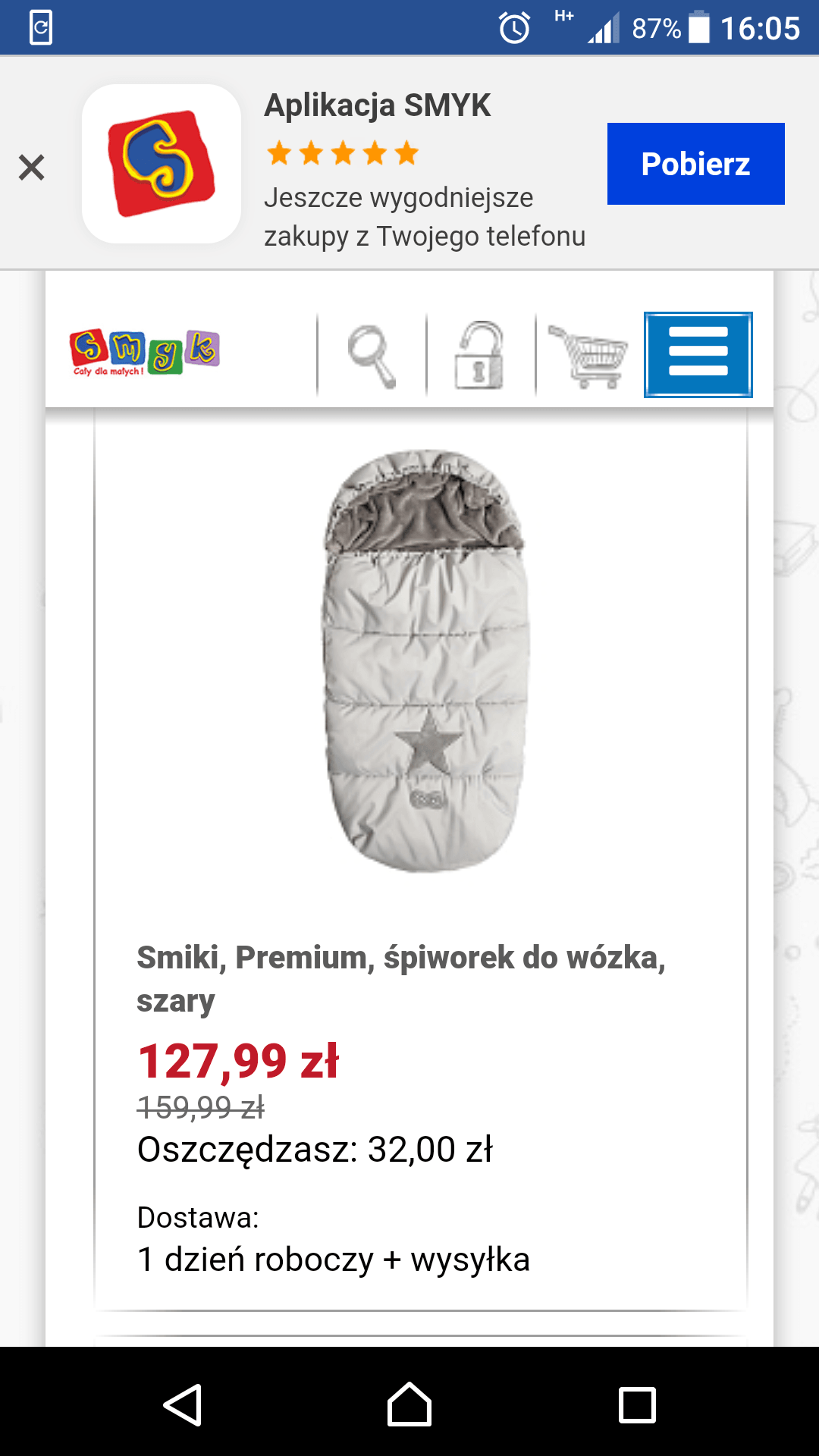The image size is (819, 1456).
Task: Tap the crossed-out 159,99 zł price
Action: [201, 1107]
